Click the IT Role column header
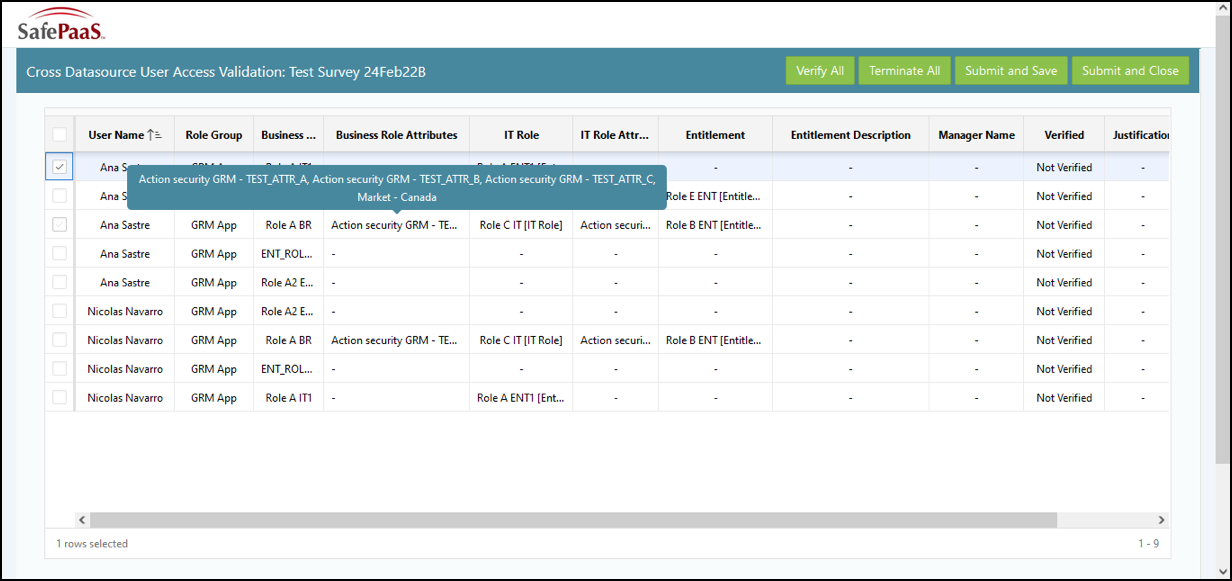The image size is (1232, 581). point(521,135)
